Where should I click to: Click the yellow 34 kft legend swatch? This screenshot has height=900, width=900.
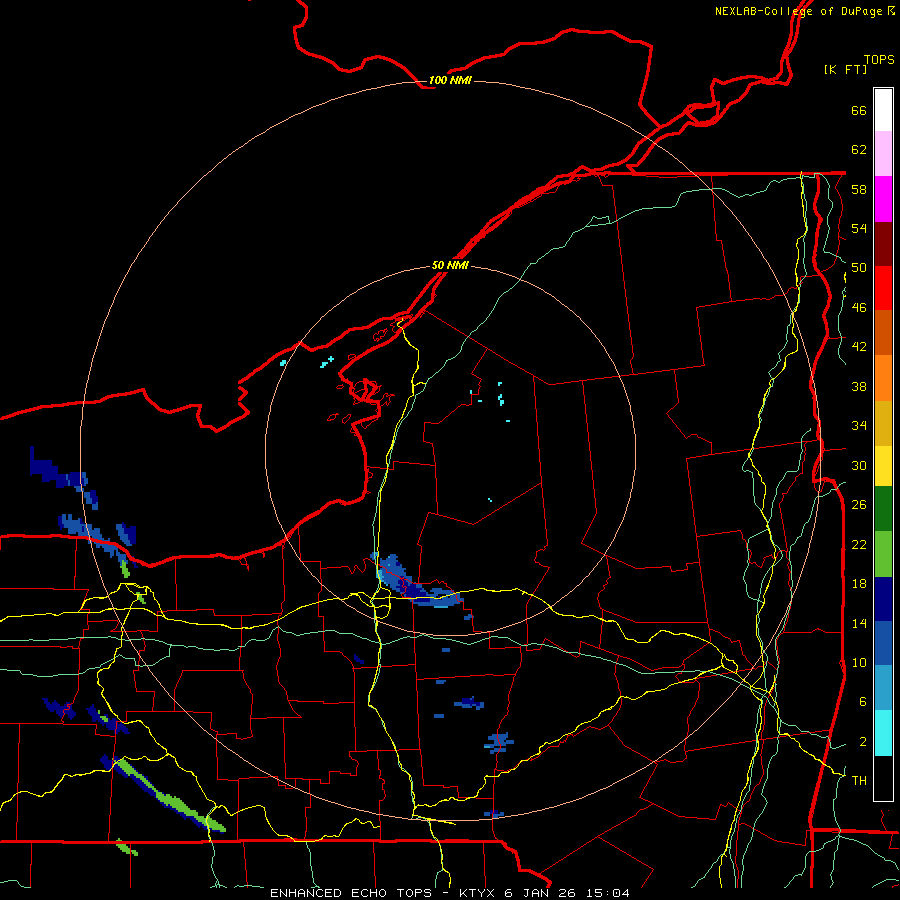coord(883,466)
